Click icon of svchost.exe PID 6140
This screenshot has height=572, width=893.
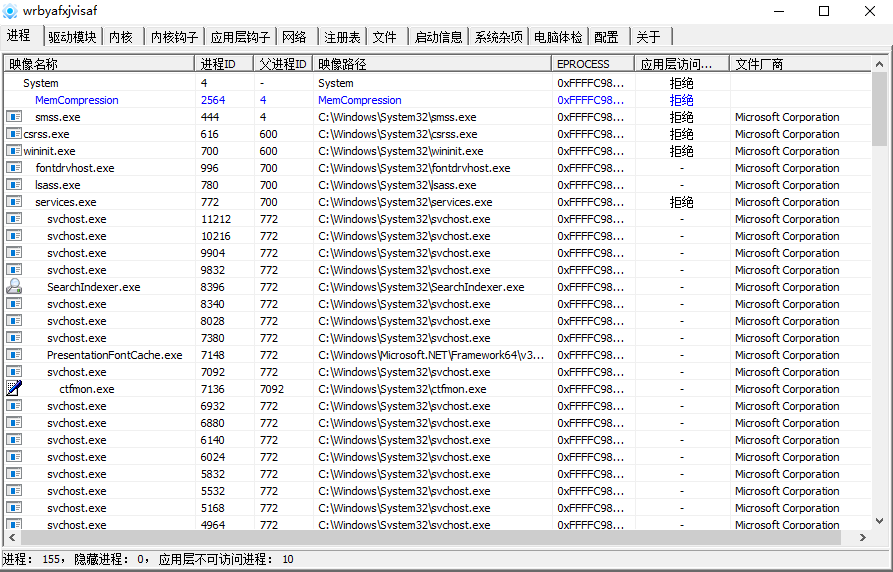[14, 440]
